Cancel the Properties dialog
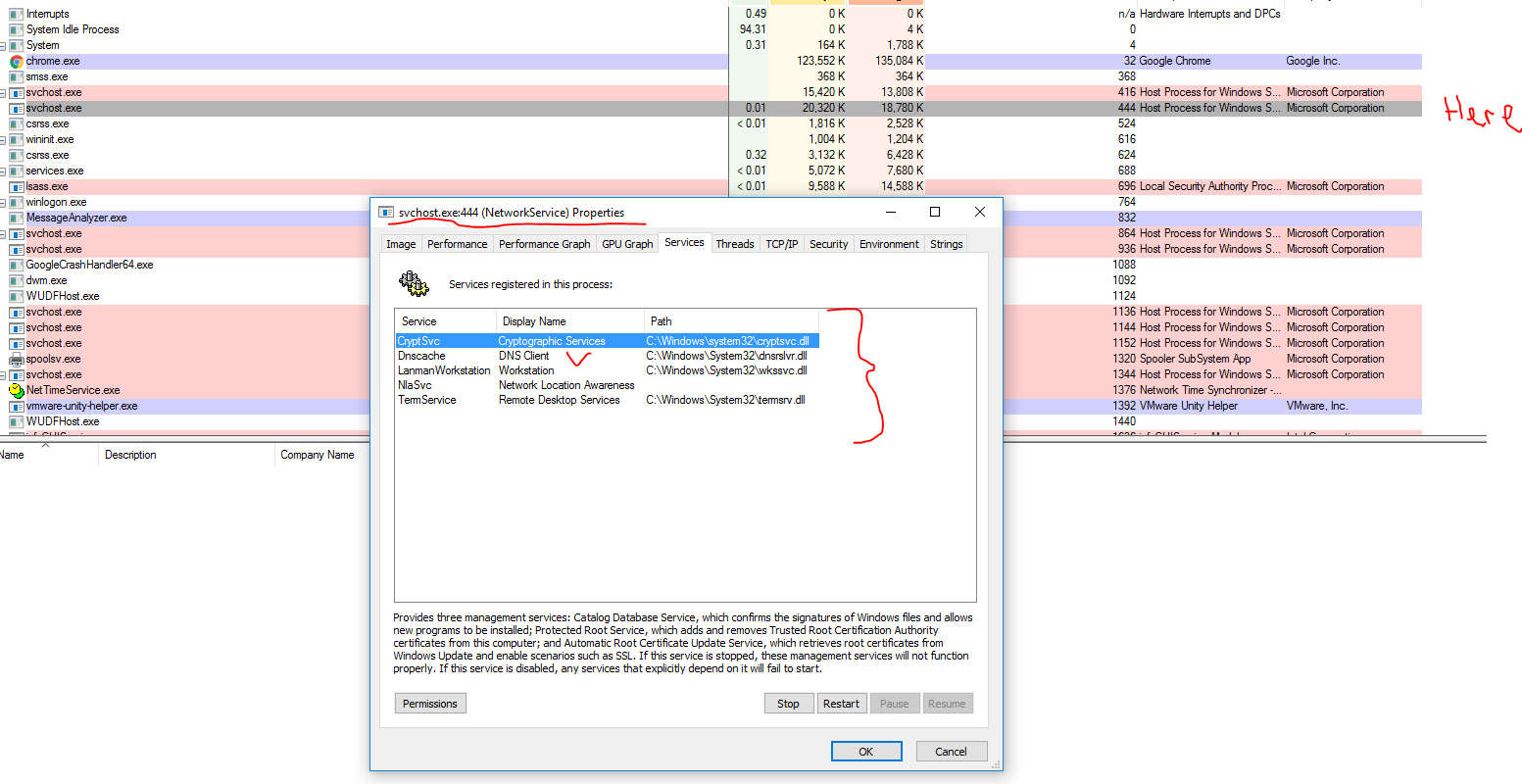 (x=951, y=752)
